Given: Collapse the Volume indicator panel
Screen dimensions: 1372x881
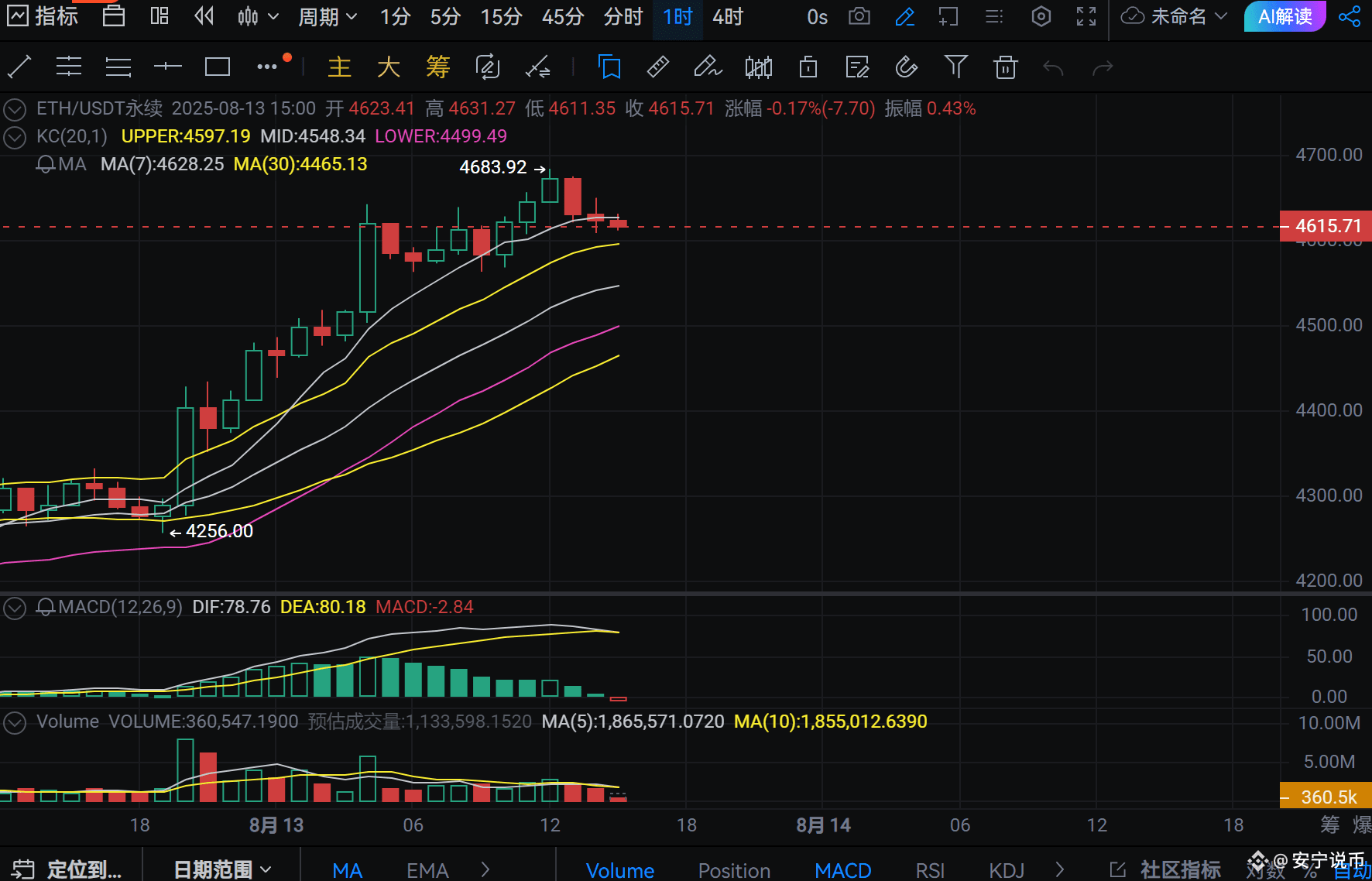Looking at the screenshot, I should tap(15, 722).
